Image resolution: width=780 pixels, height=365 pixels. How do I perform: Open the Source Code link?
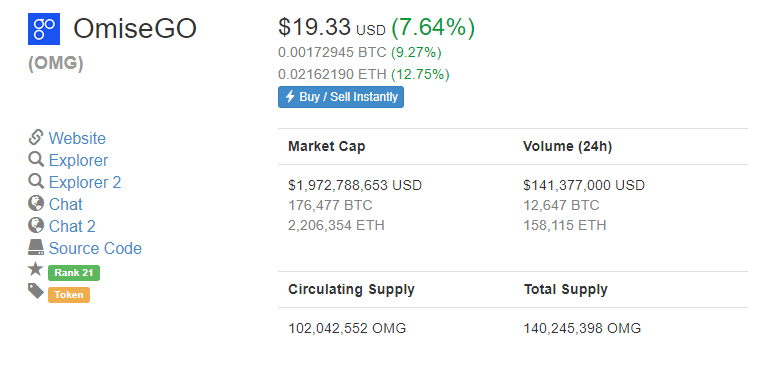point(95,248)
